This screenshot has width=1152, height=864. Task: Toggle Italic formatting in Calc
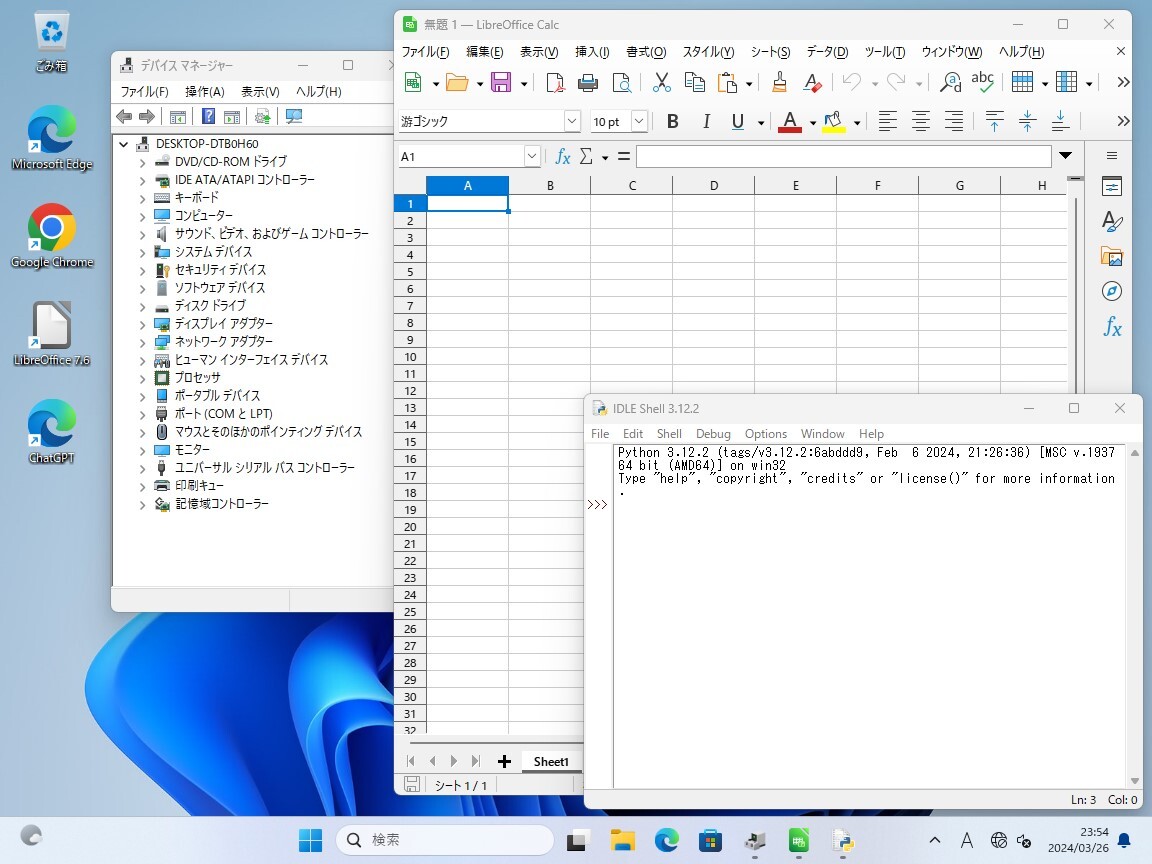click(706, 121)
